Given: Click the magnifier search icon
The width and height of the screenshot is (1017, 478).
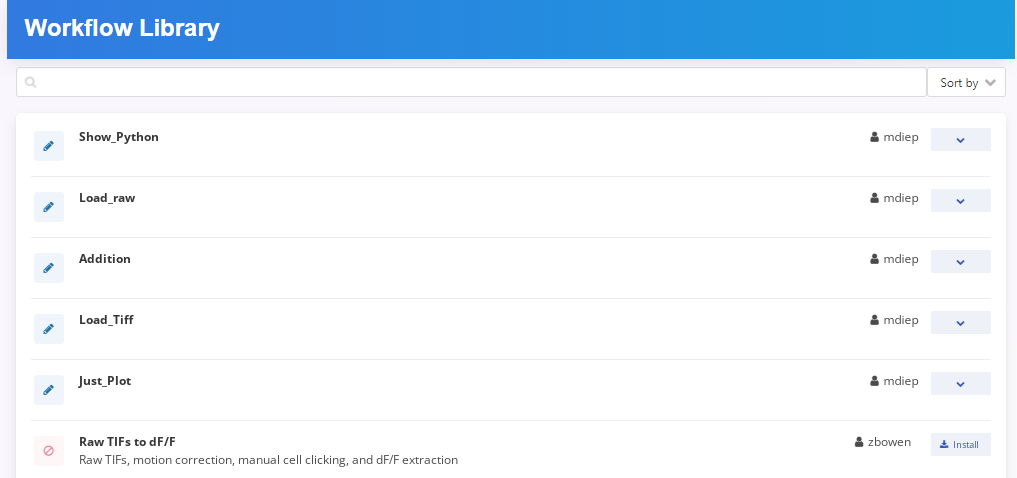Looking at the screenshot, I should point(31,83).
